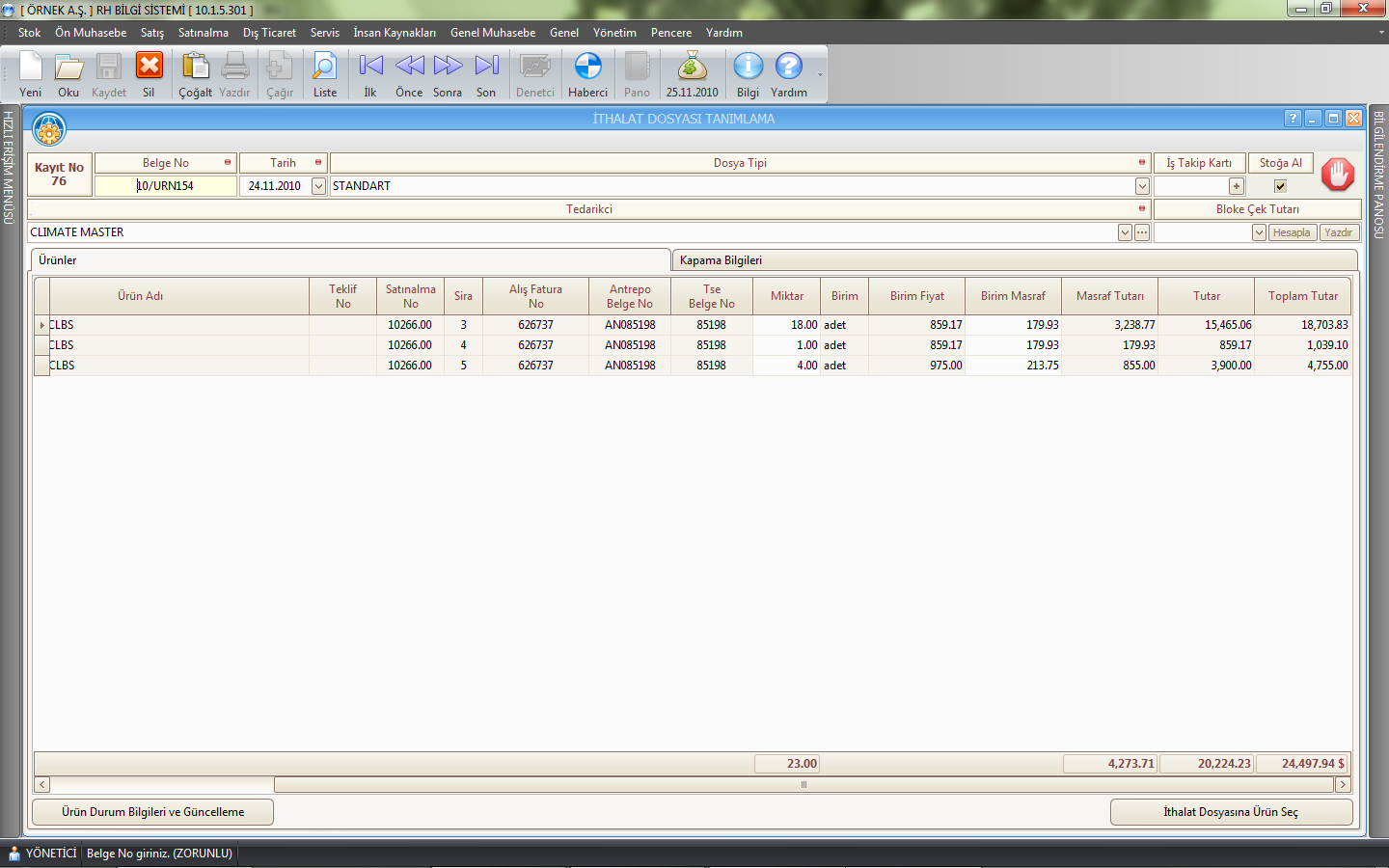The image size is (1389, 868).
Task: Click the Belge No input field
Action: 166,186
